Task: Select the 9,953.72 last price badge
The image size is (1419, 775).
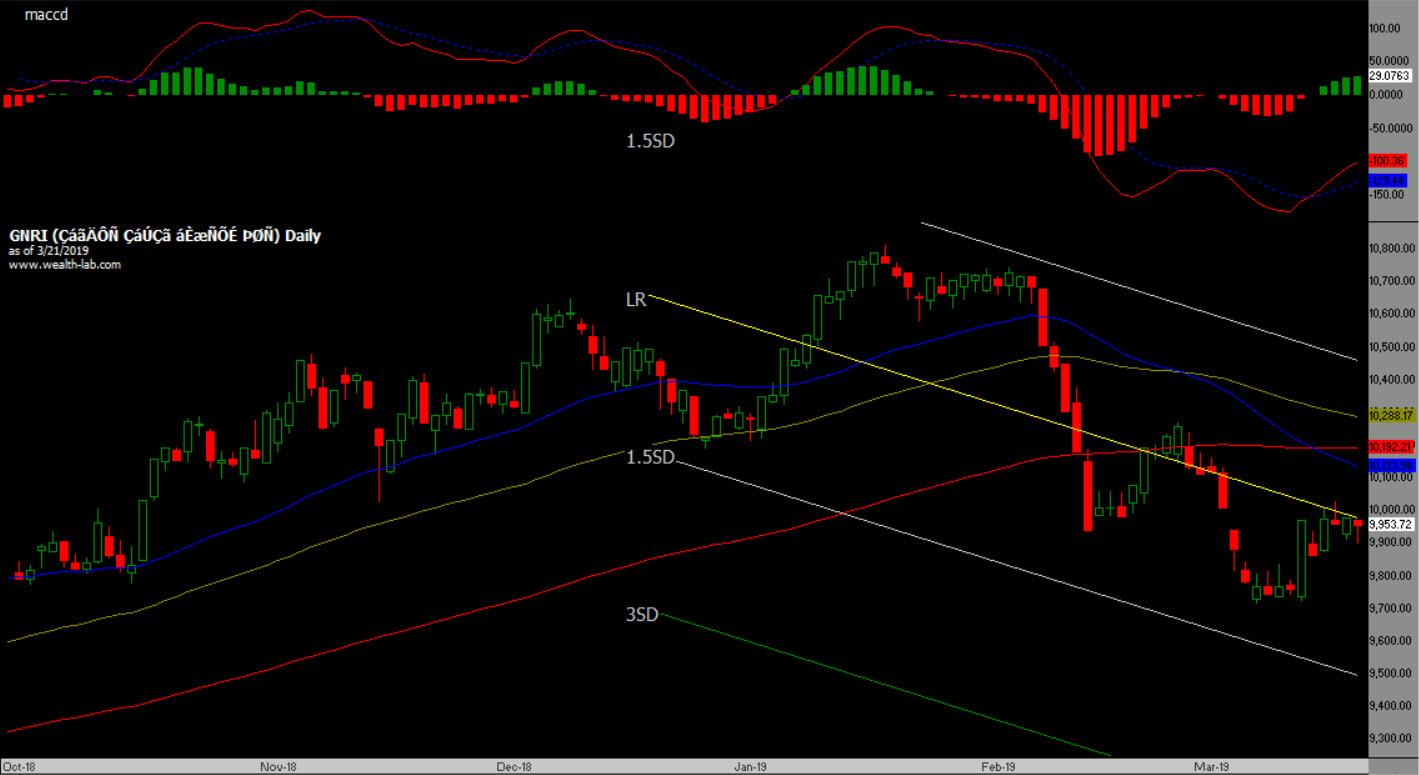Action: coord(1389,524)
